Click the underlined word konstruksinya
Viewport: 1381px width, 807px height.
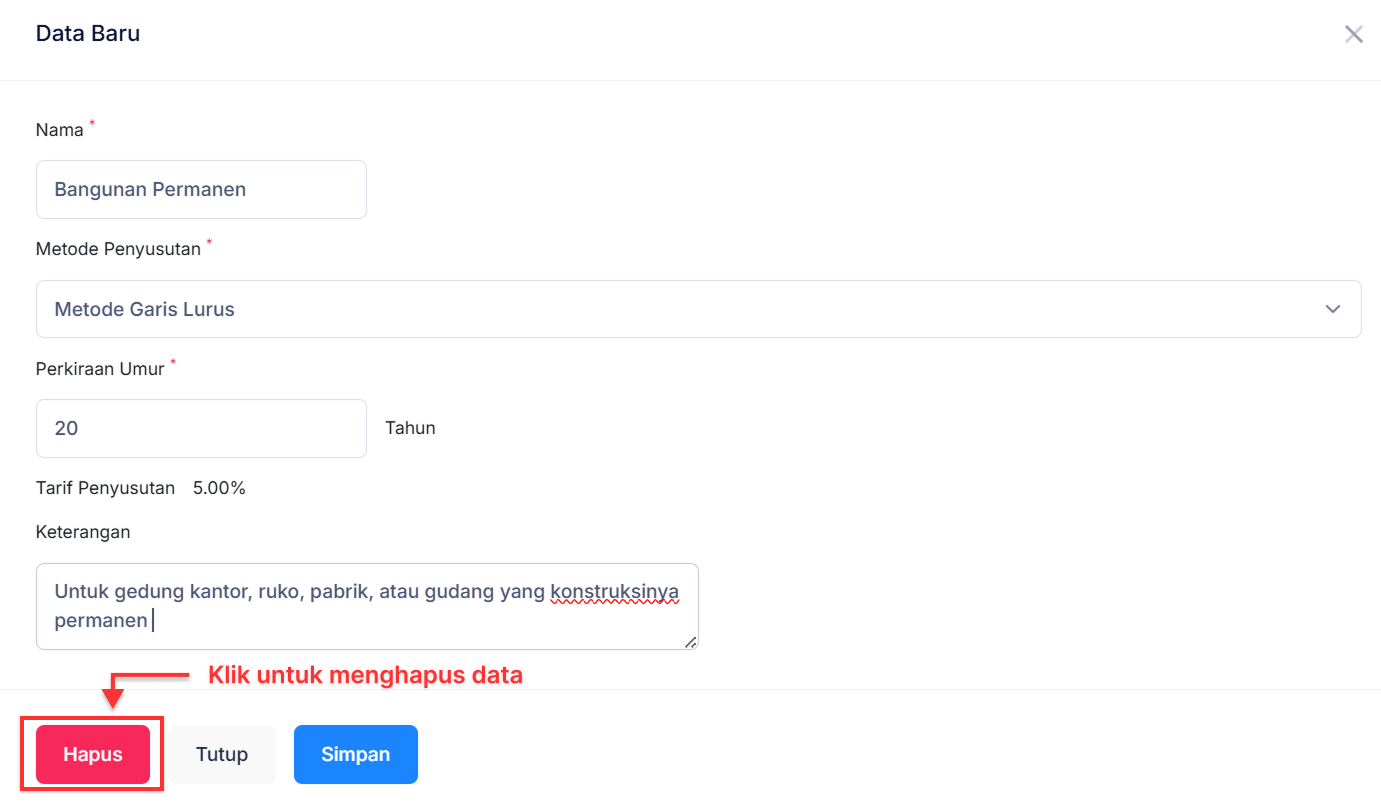pyautogui.click(x=614, y=592)
